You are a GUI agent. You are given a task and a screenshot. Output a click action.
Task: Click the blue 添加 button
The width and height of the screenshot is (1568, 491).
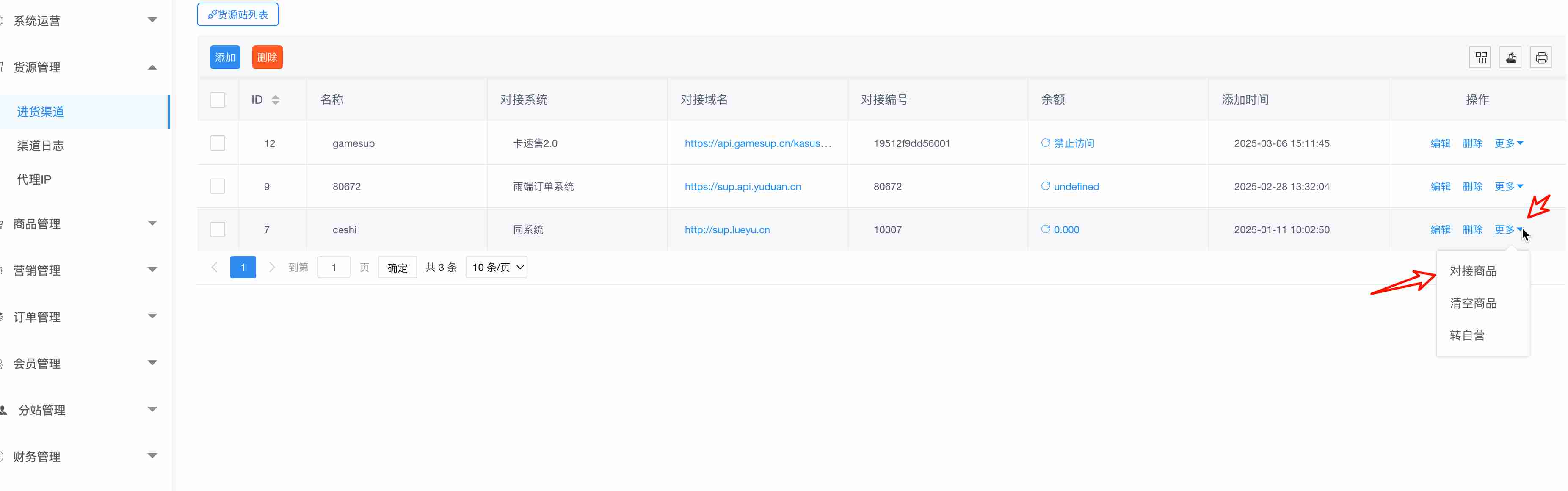(x=225, y=57)
